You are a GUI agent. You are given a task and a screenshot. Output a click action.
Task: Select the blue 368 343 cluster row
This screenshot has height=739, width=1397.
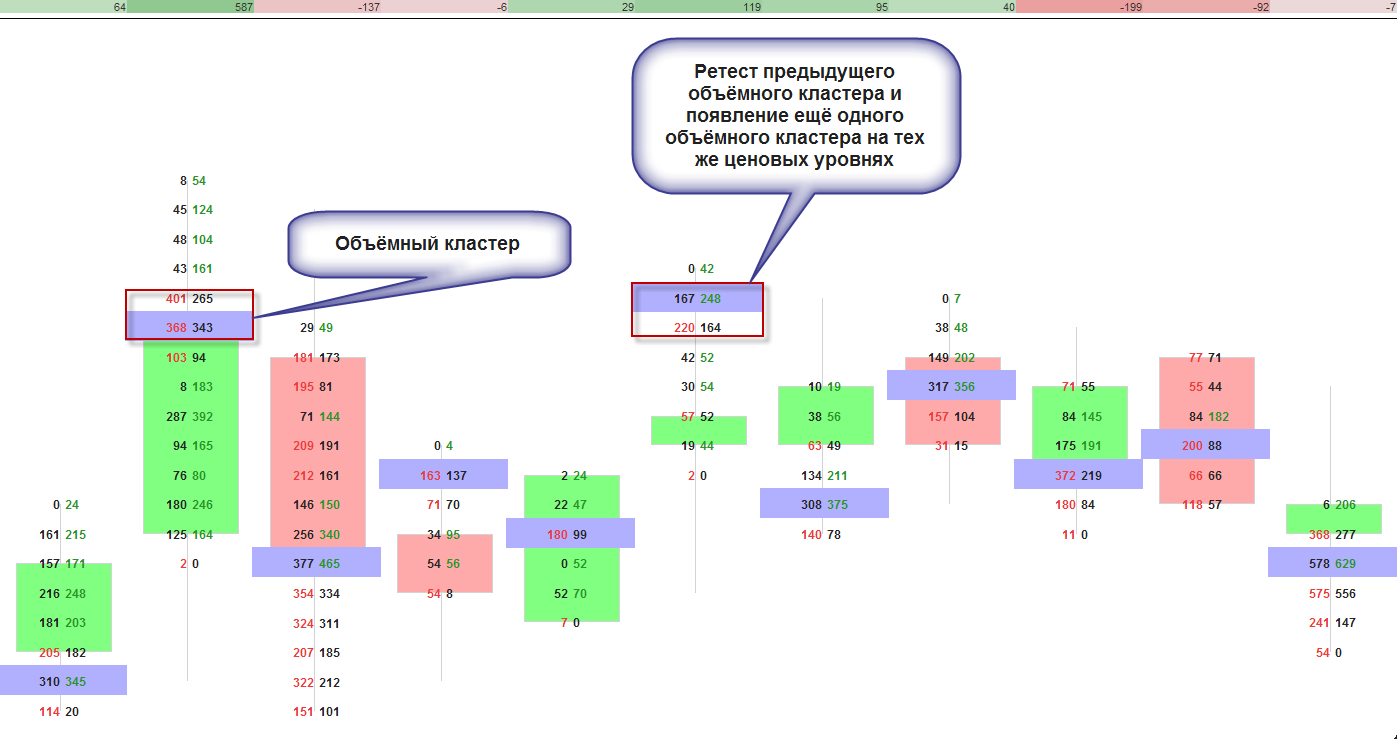click(189, 327)
